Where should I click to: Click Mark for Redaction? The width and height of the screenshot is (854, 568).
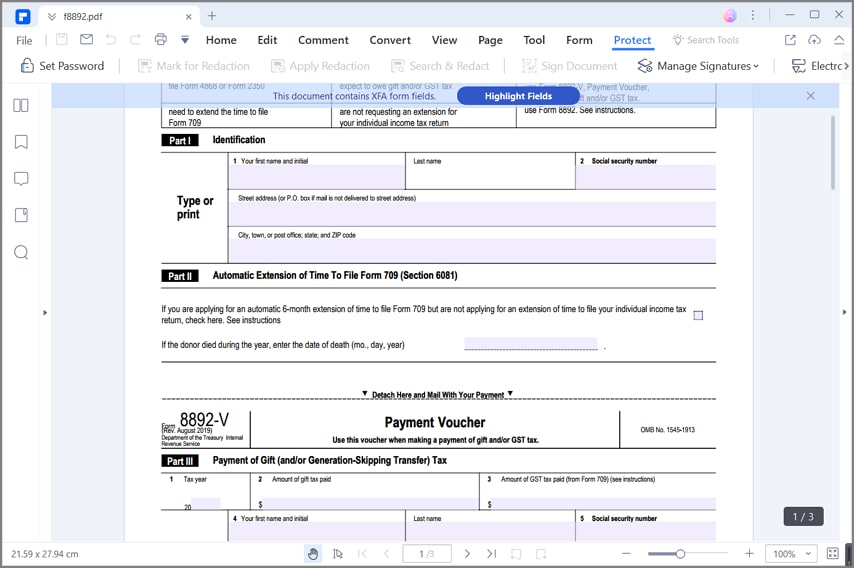[193, 66]
